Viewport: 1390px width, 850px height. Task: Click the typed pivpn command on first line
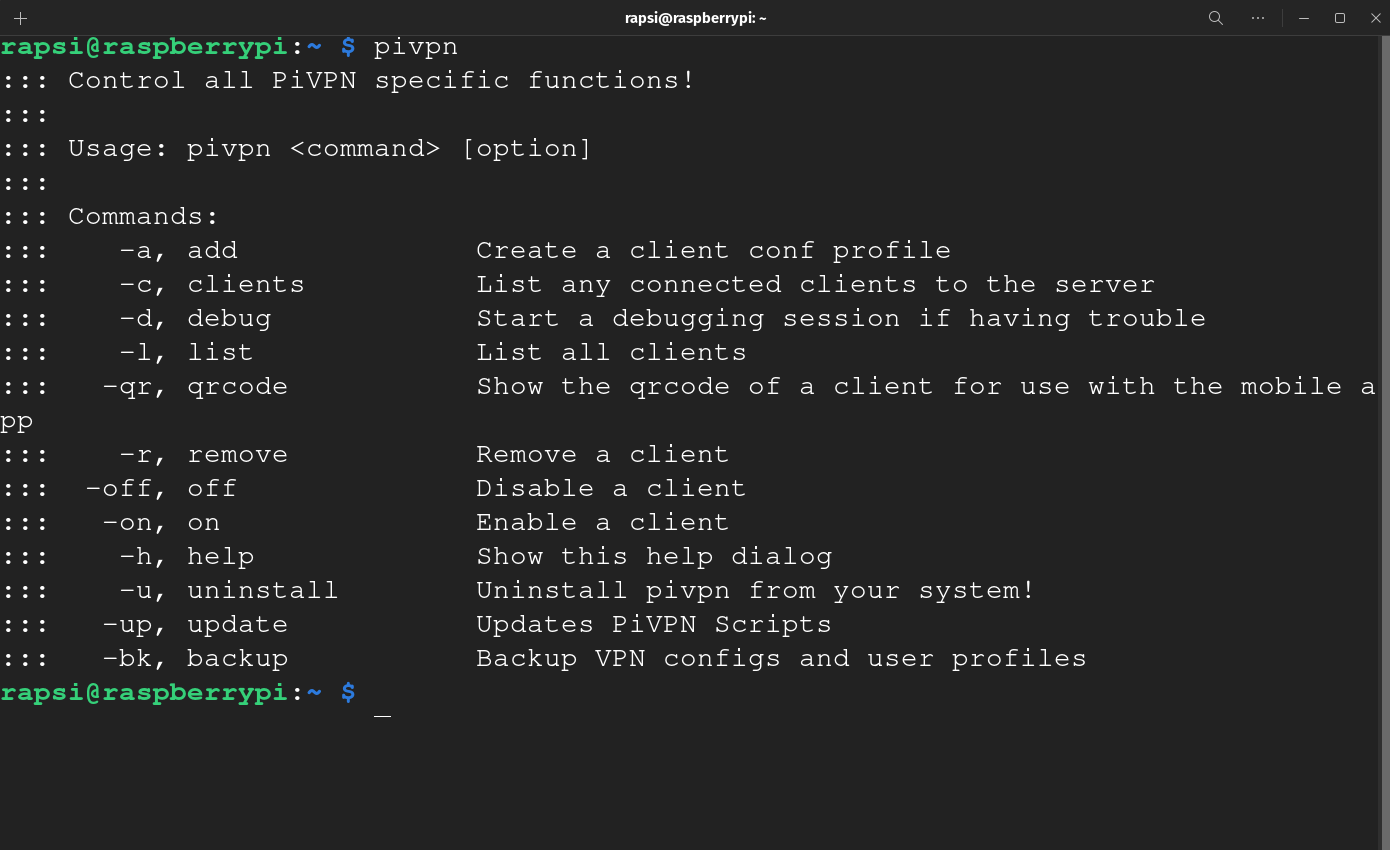[x=416, y=47]
